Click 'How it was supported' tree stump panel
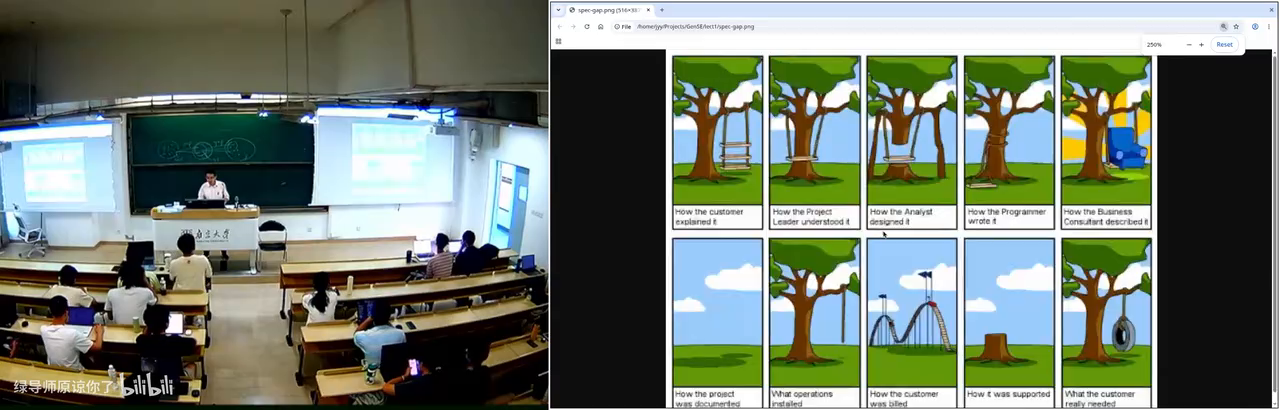Screen dimensions: 1280x410 (x=1008, y=322)
